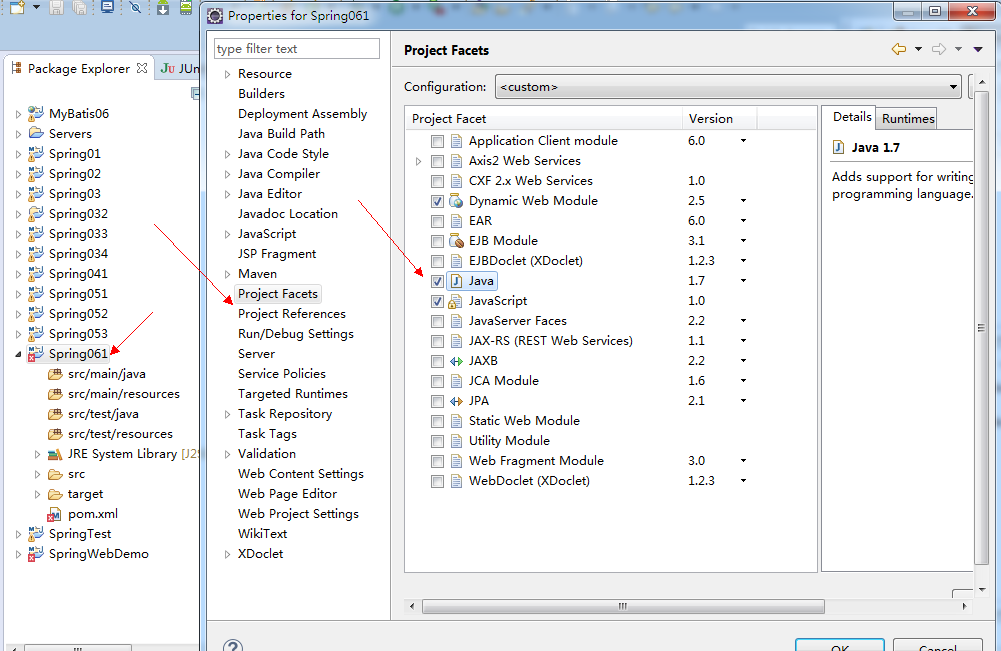This screenshot has height=651, width=1001.
Task: Click the src/main/java source folder icon
Action: 56,374
